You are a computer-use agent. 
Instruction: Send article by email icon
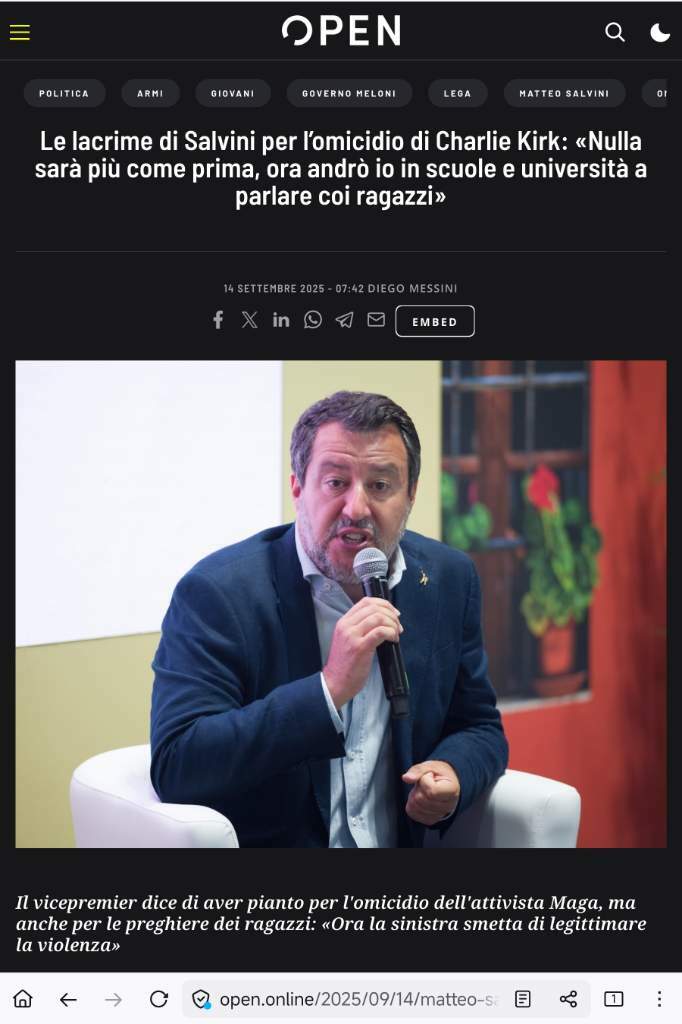(376, 319)
